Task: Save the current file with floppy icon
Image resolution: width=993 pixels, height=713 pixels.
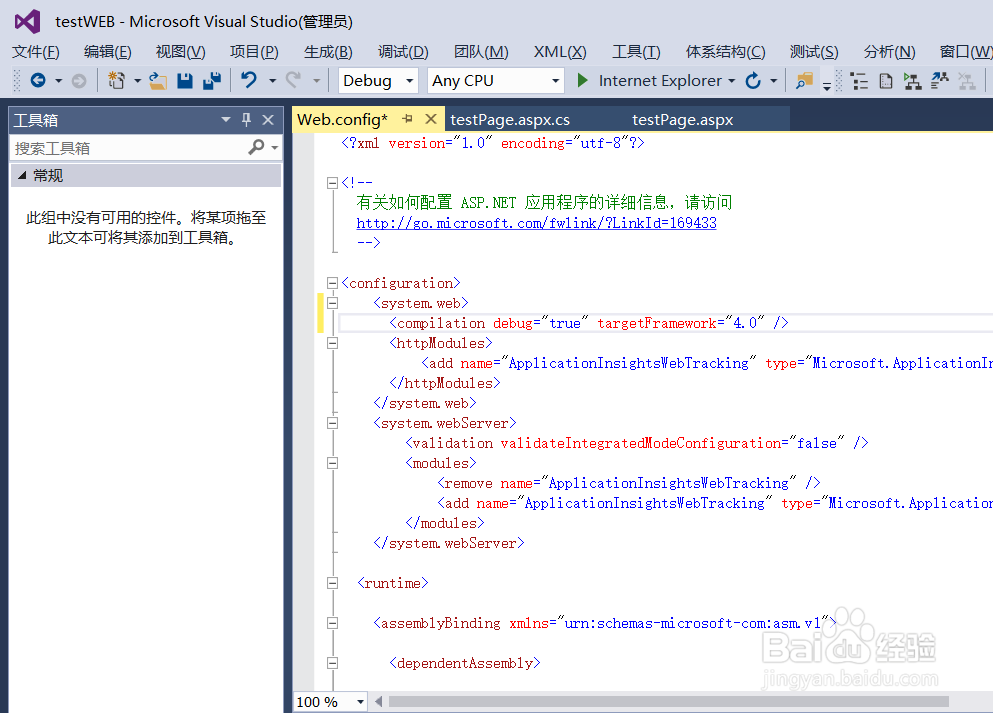Action: tap(184, 80)
